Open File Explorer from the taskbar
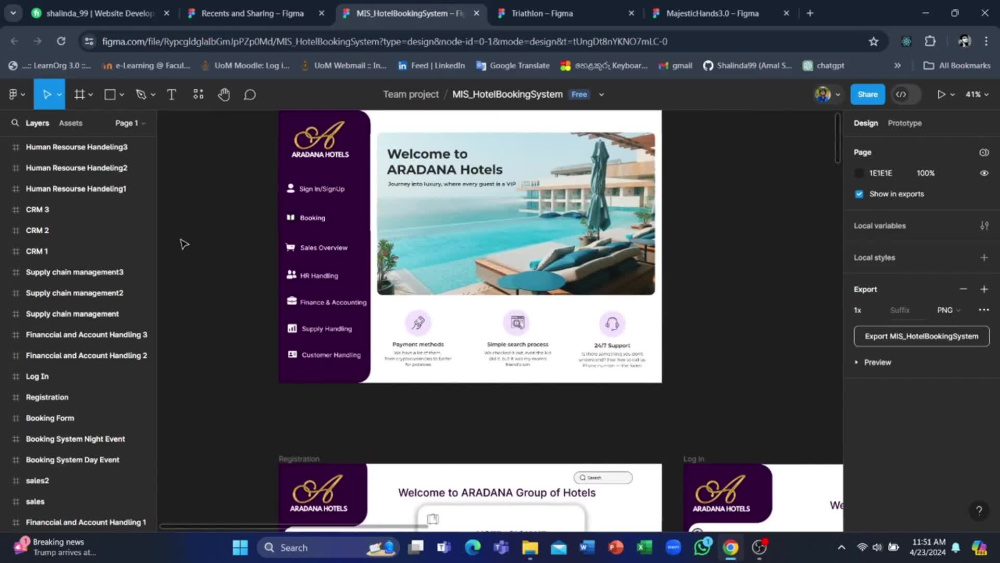Viewport: 1000px width, 563px height. pos(530,547)
